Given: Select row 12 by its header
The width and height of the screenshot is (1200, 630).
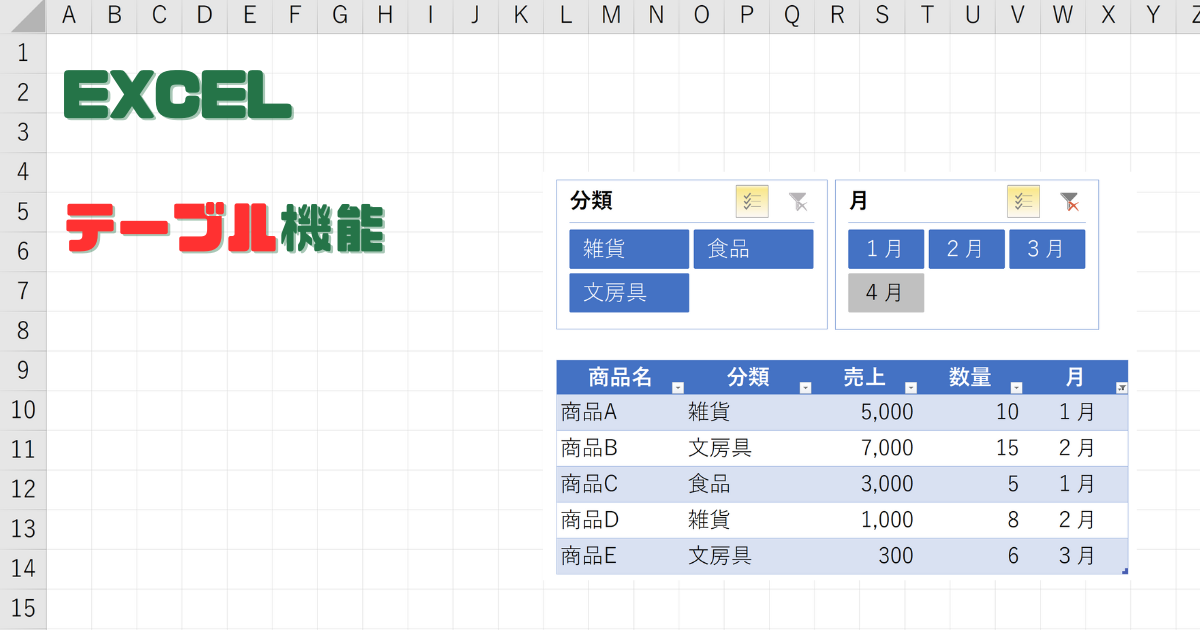Looking at the screenshot, I should pyautogui.click(x=23, y=489).
